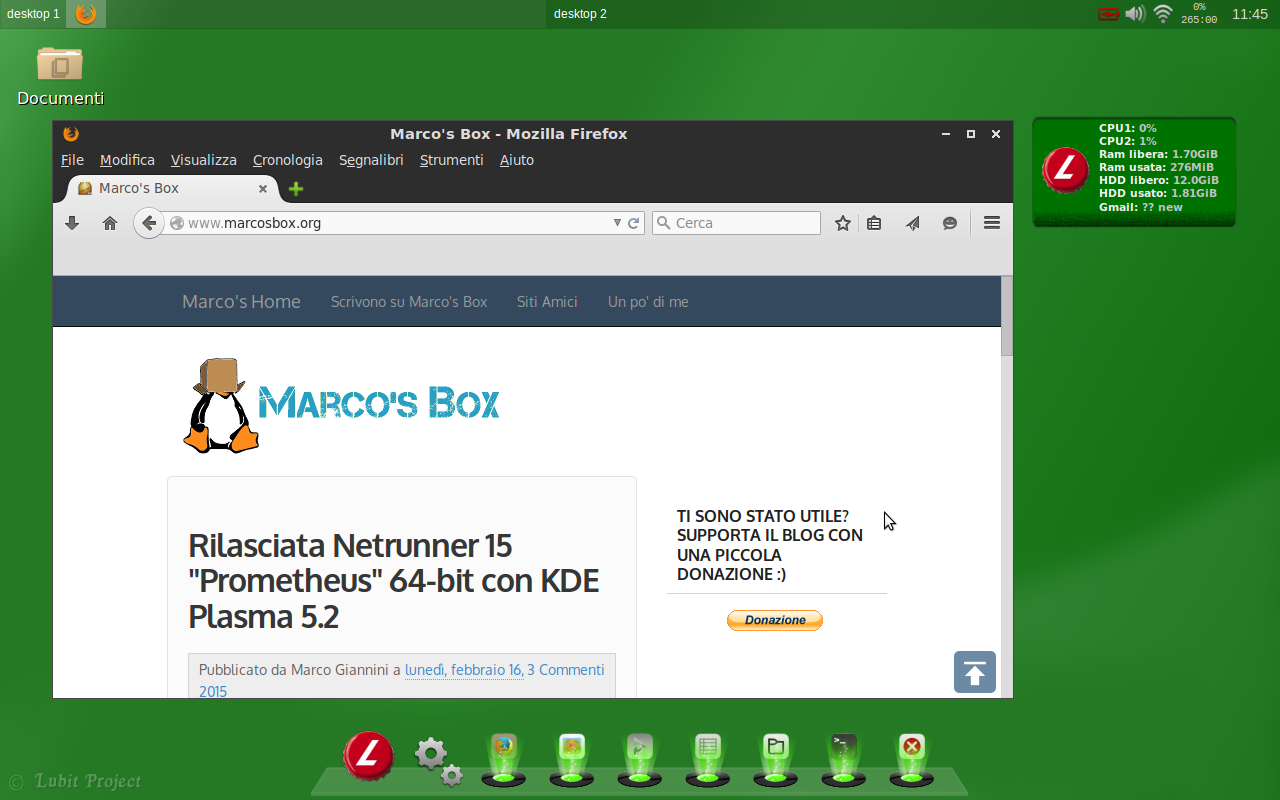Click the Lubit Project red L dock icon
Image resolution: width=1280 pixels, height=800 pixels.
click(367, 752)
